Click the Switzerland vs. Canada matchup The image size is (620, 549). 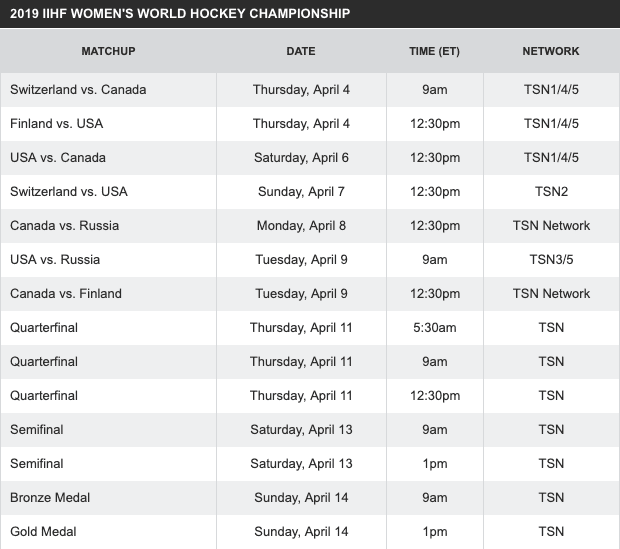[78, 89]
